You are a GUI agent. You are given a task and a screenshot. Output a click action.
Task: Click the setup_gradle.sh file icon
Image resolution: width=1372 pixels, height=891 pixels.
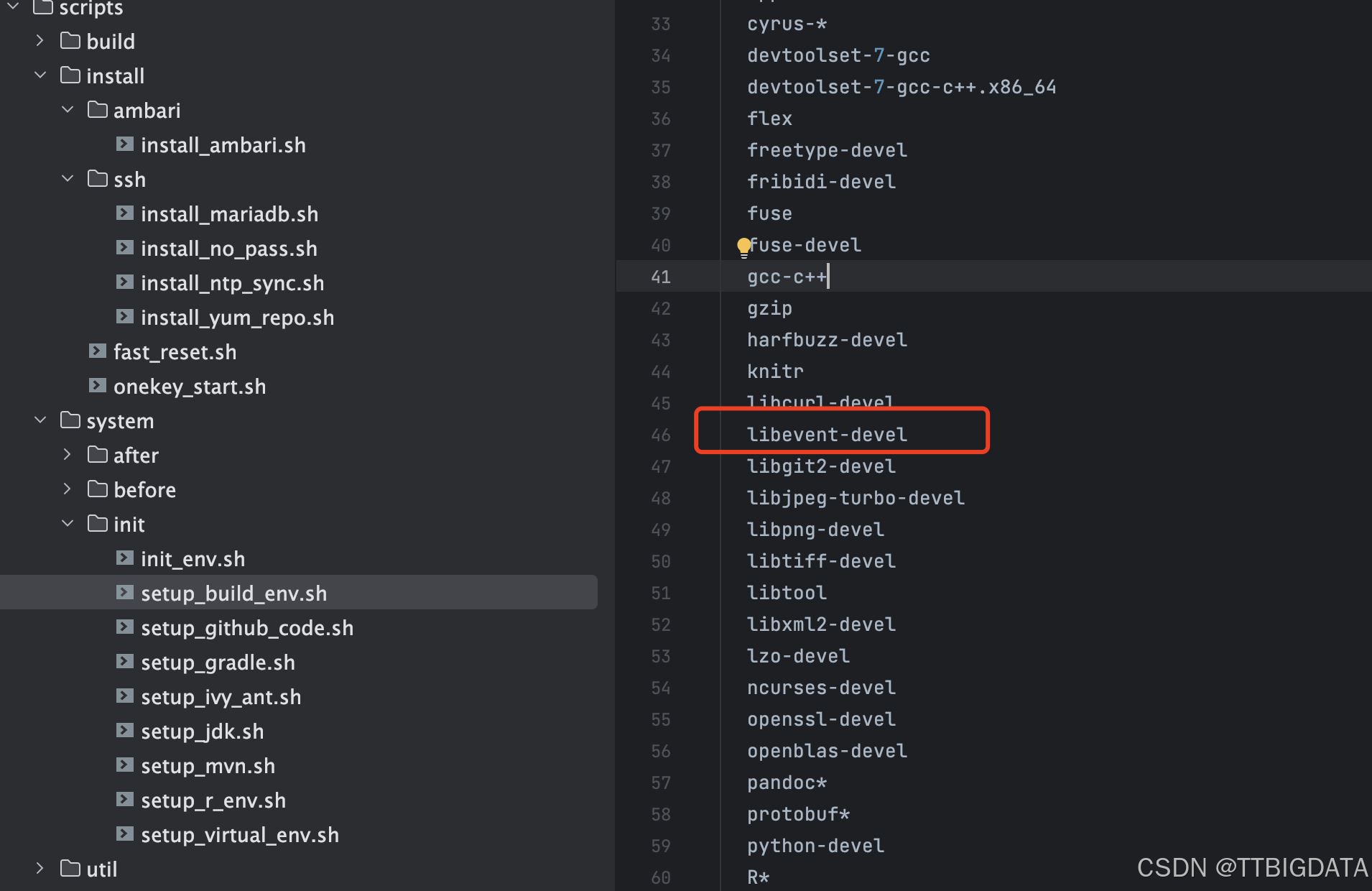125,662
